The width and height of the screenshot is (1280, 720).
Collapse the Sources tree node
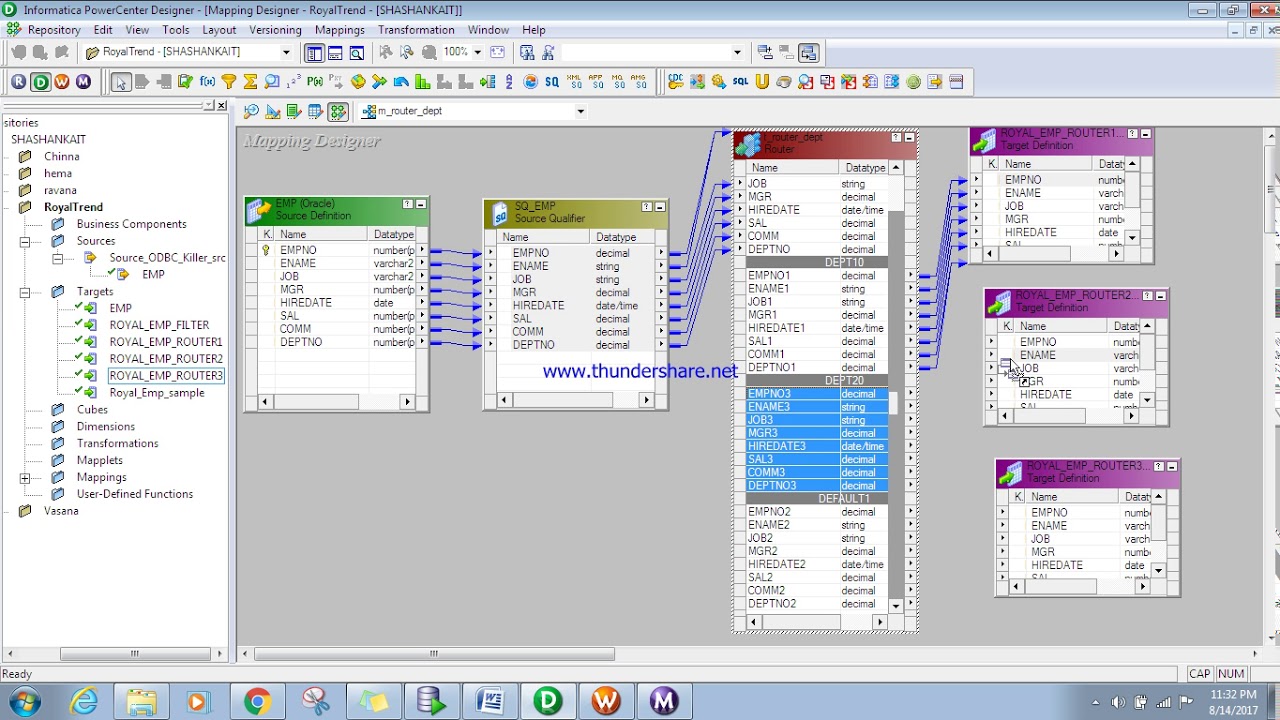(x=25, y=241)
